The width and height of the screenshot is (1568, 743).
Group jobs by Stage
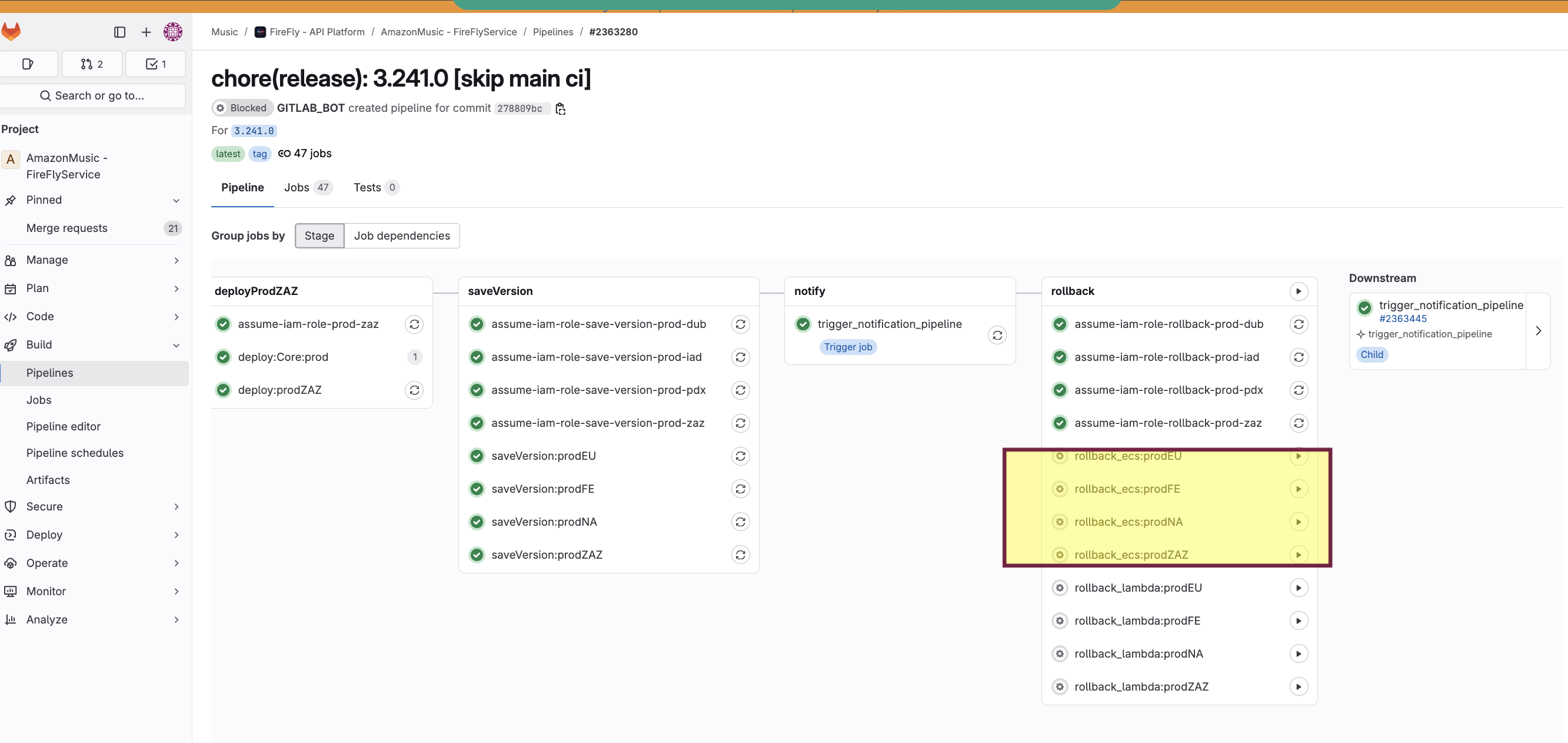point(319,235)
